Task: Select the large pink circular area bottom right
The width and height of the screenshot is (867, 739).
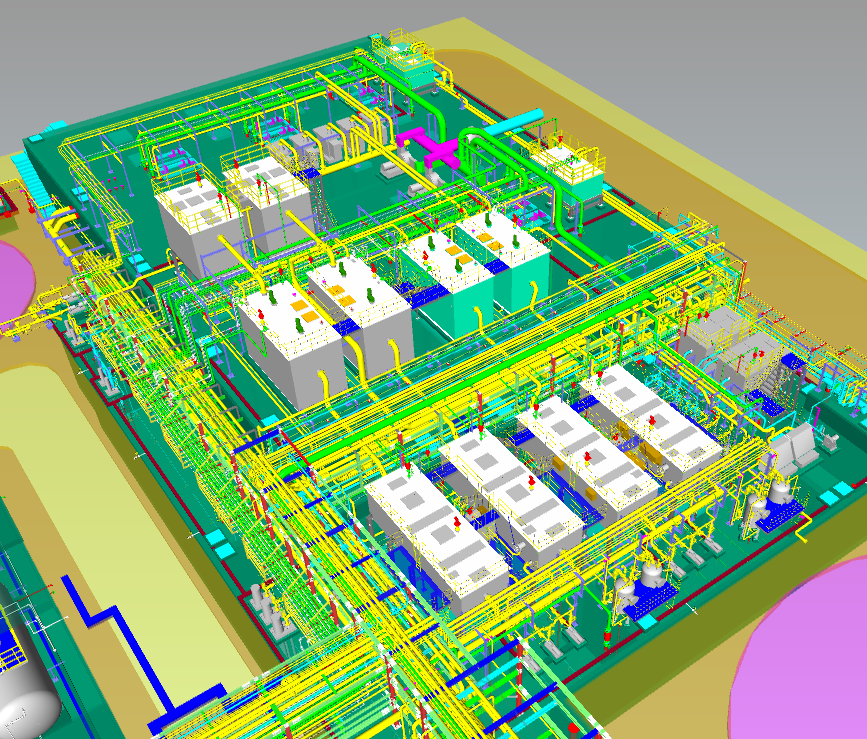Action: pyautogui.click(x=800, y=651)
